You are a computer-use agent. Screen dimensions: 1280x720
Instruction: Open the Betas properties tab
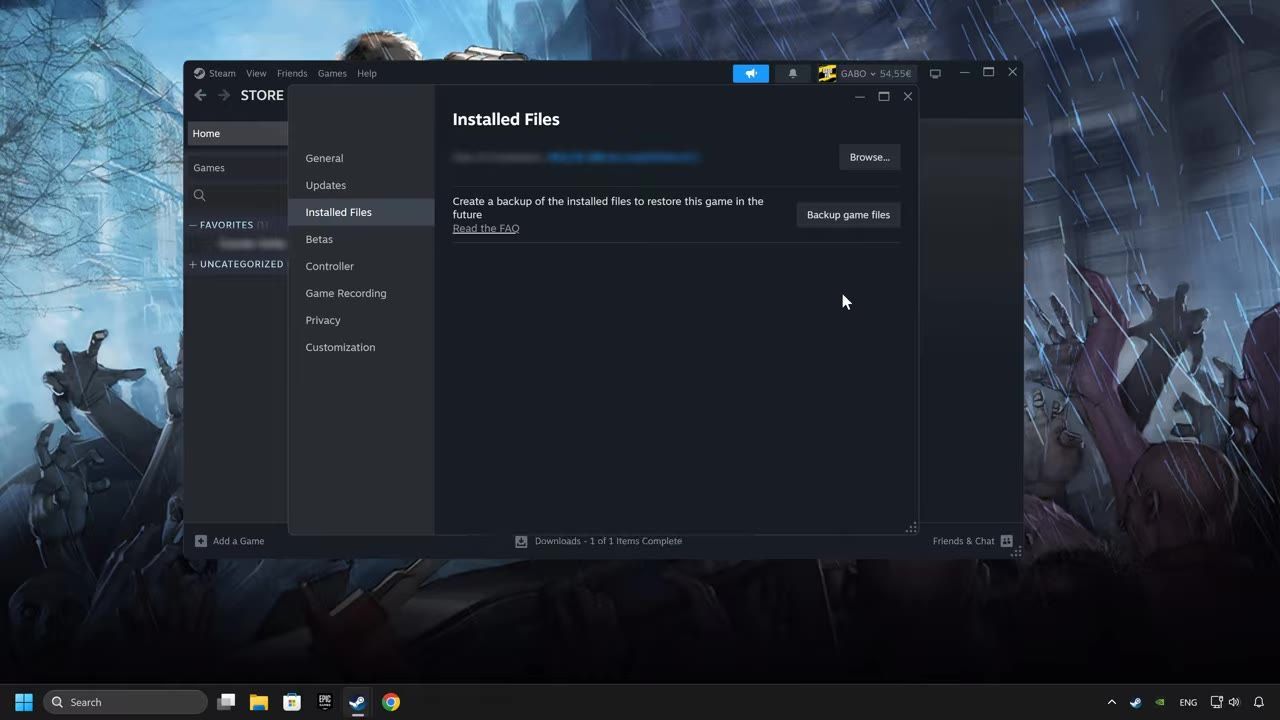point(361,239)
